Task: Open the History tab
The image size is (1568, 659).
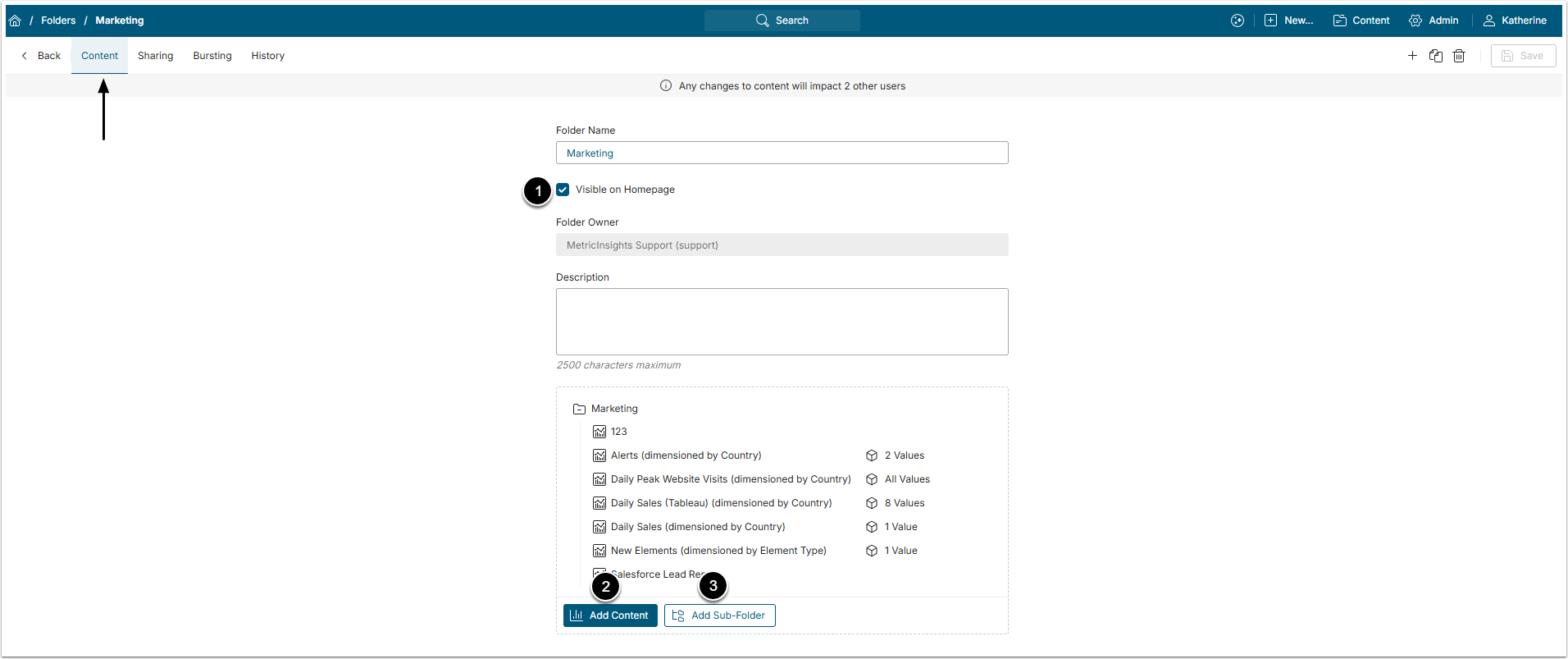Action: pos(267,56)
